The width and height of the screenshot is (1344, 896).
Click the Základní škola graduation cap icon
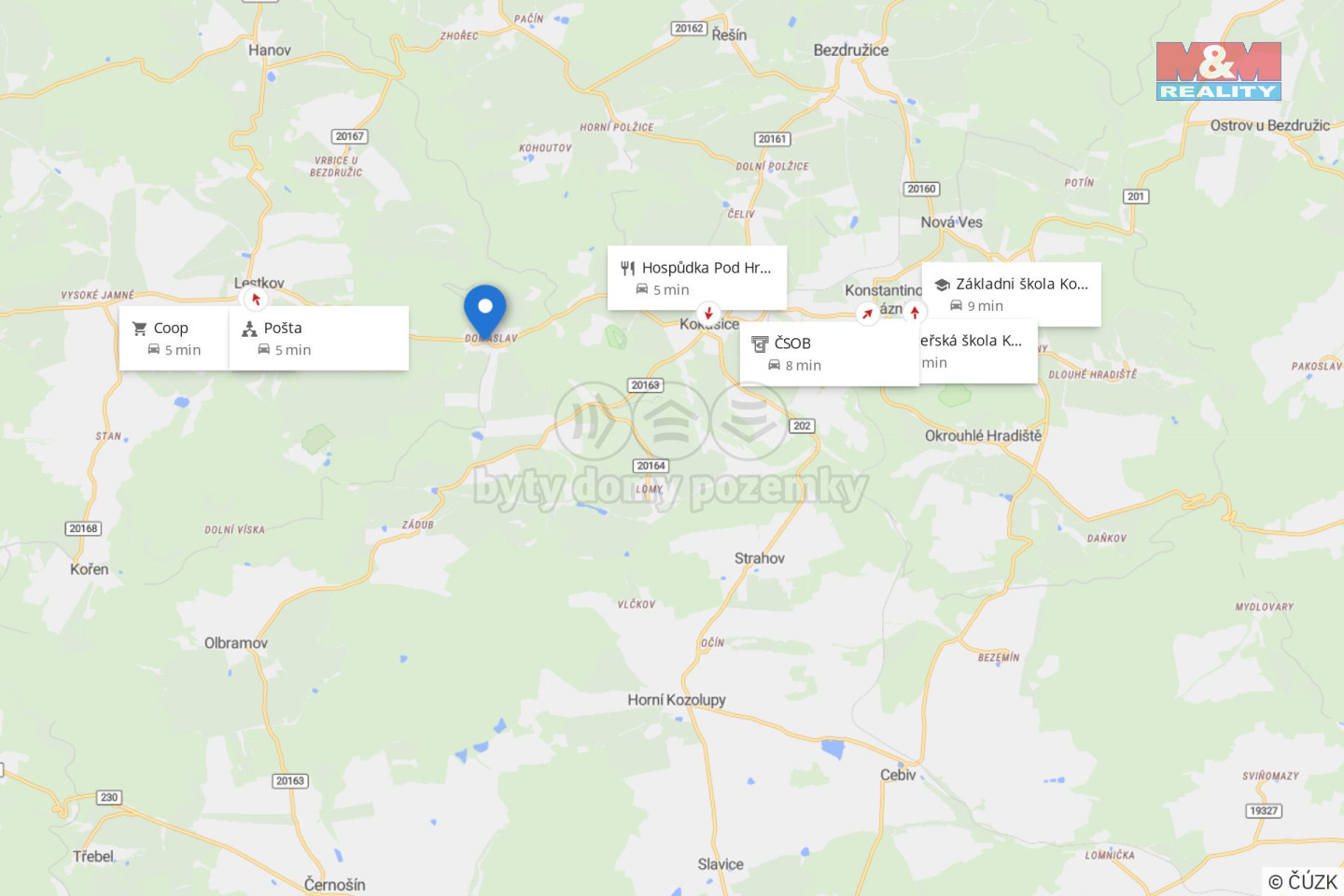943,285
